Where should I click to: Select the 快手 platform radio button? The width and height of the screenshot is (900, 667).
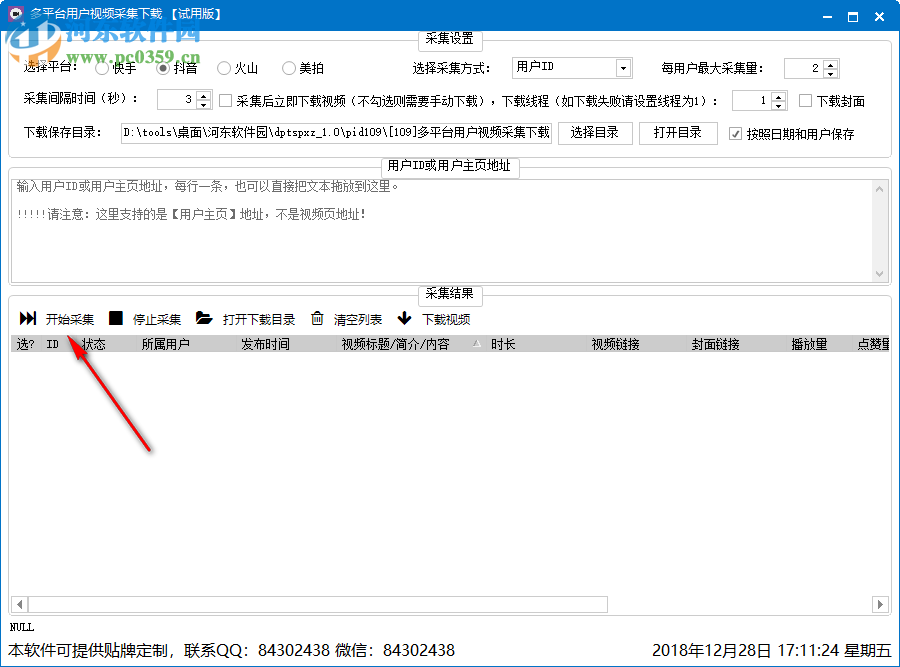point(99,68)
